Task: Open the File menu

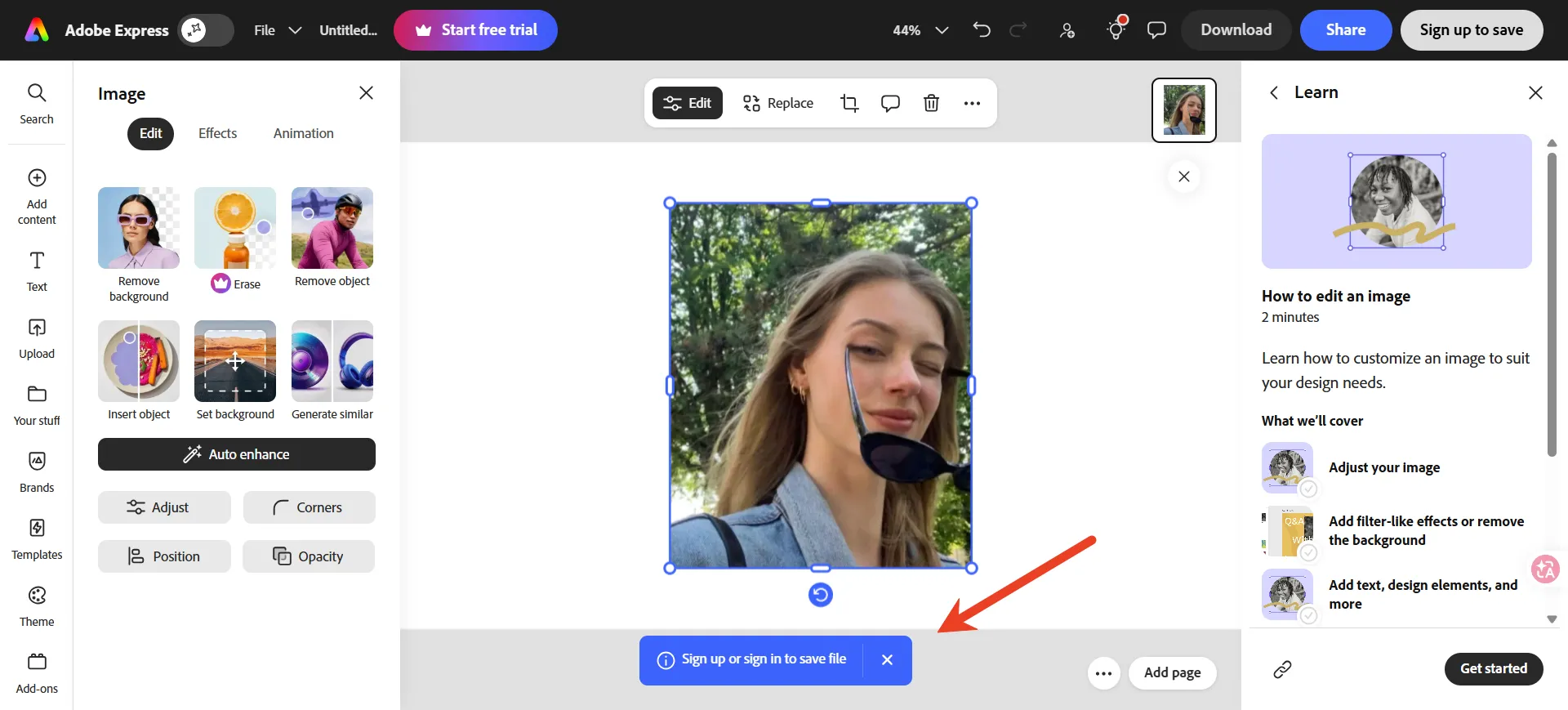Action: [265, 30]
